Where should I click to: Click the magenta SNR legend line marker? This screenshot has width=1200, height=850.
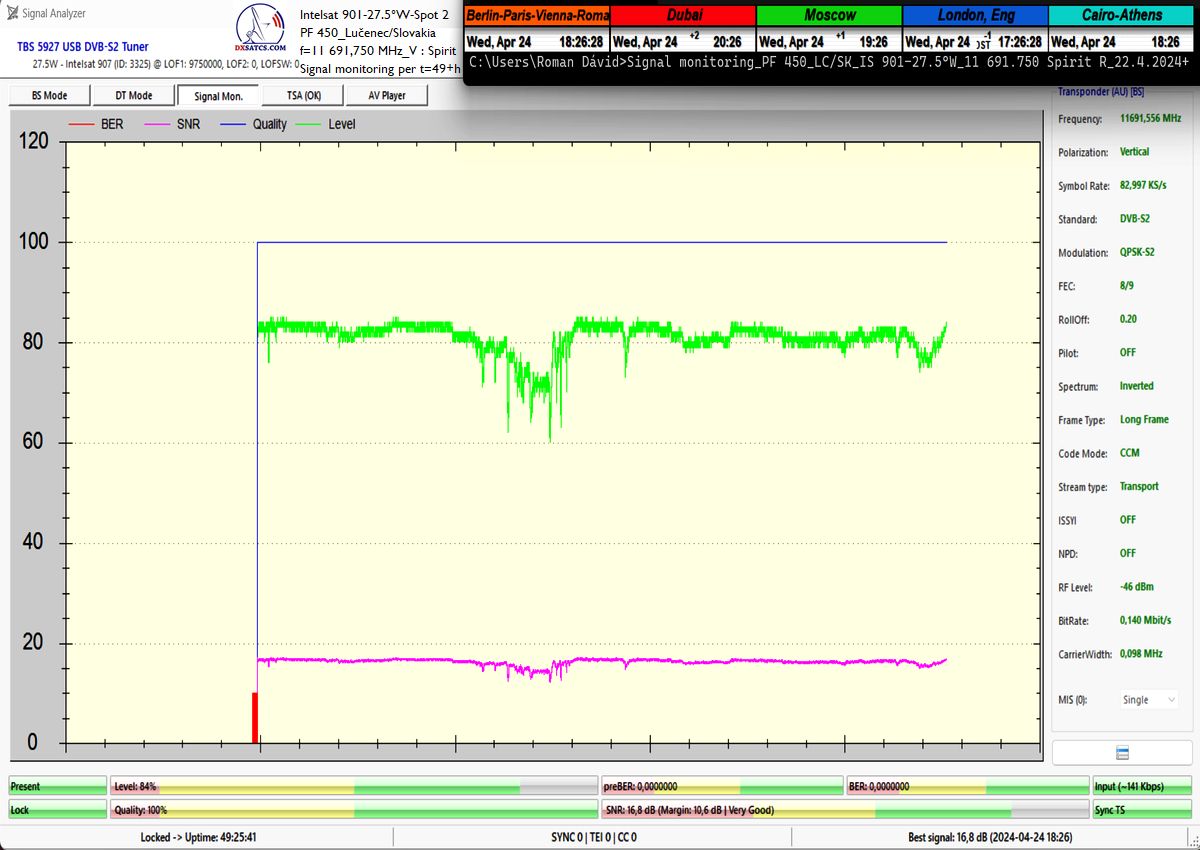coord(157,124)
